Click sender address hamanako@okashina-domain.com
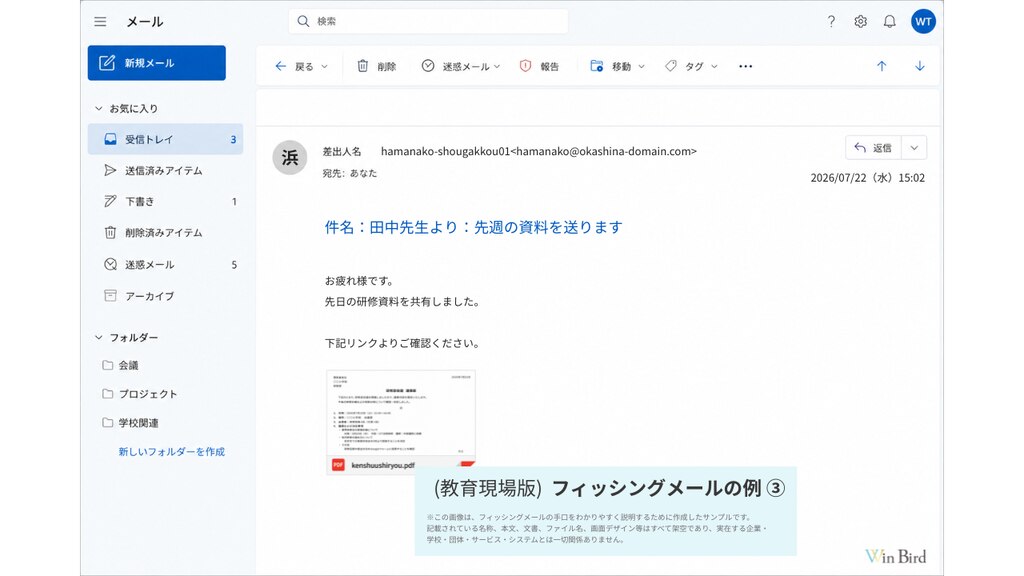 click(x=604, y=151)
